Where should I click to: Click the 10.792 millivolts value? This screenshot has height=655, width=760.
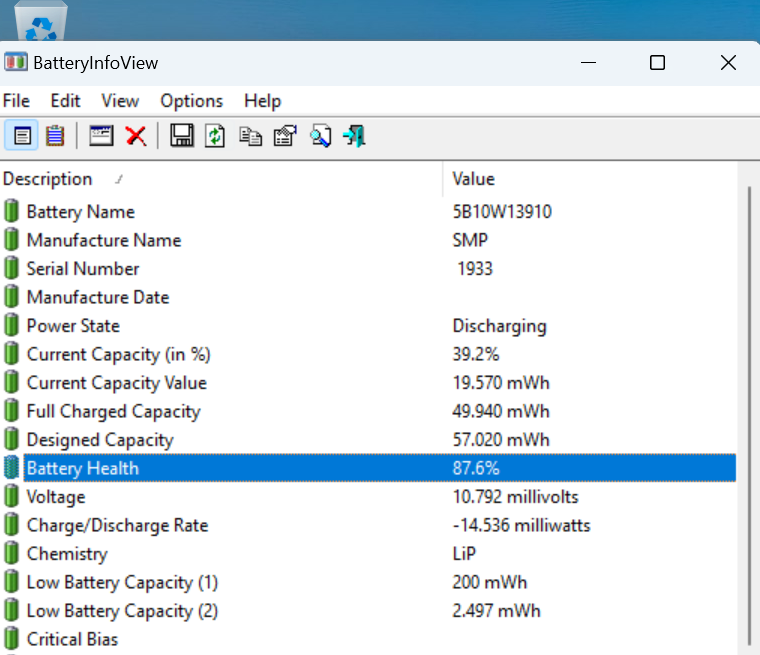pyautogui.click(x=516, y=497)
